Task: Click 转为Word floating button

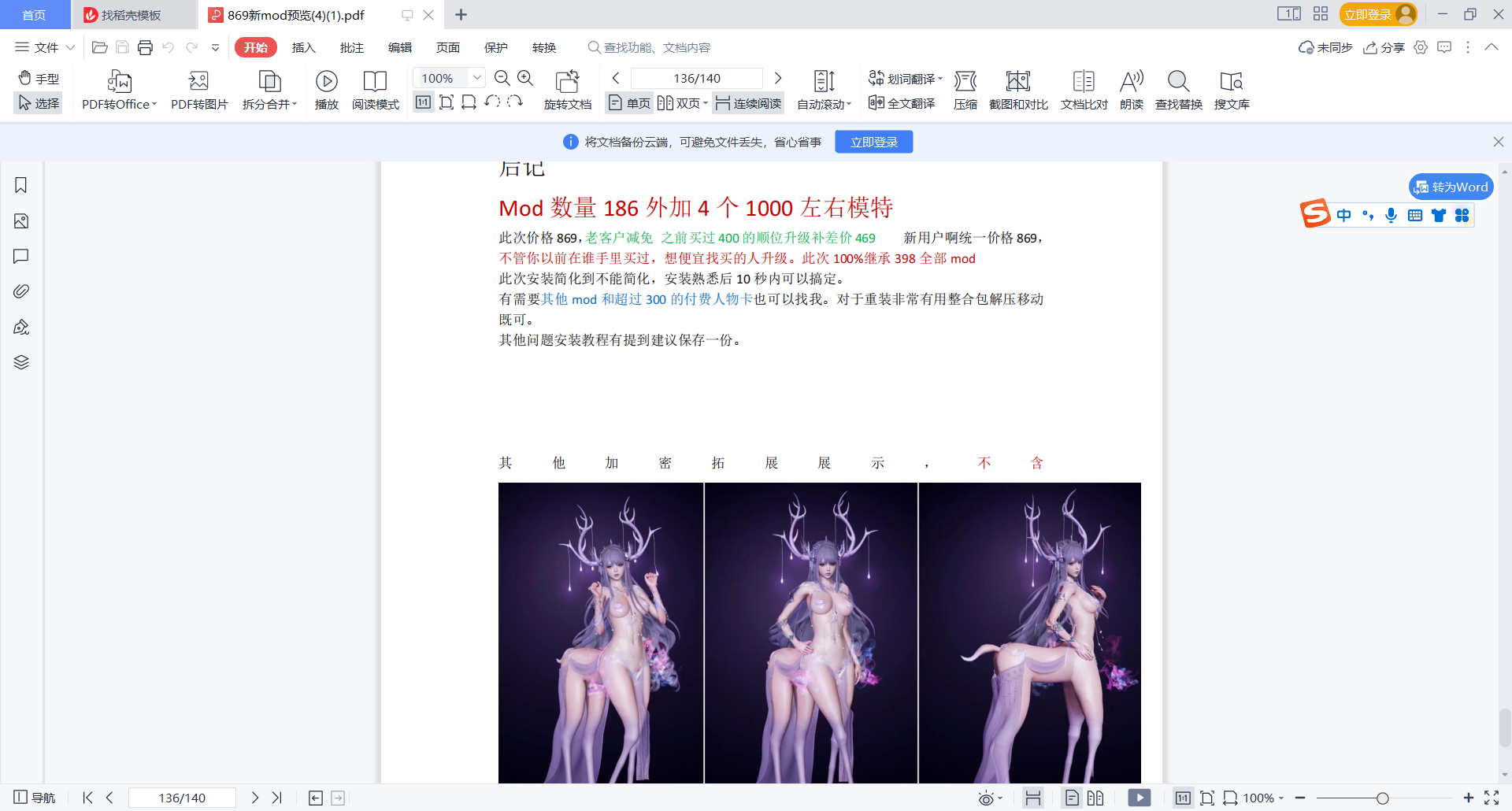Action: [1451, 187]
